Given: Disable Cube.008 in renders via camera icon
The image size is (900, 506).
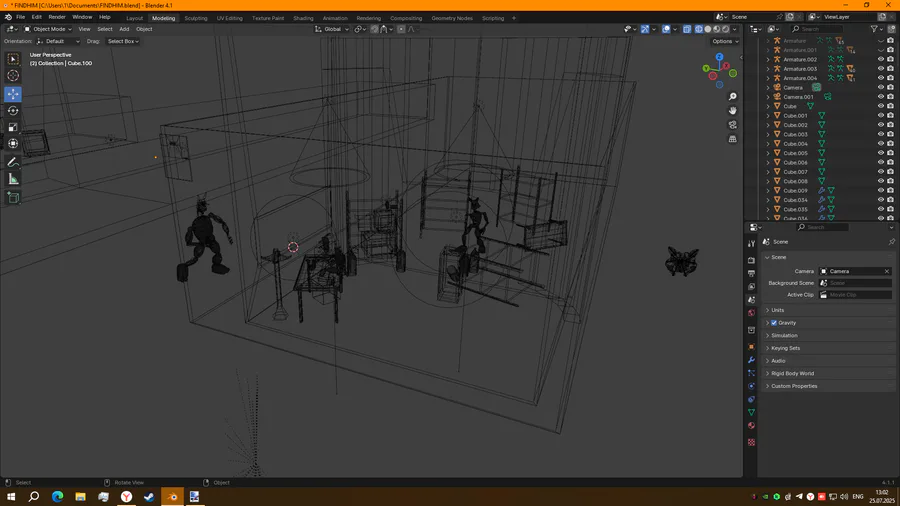Looking at the screenshot, I should pos(890,181).
